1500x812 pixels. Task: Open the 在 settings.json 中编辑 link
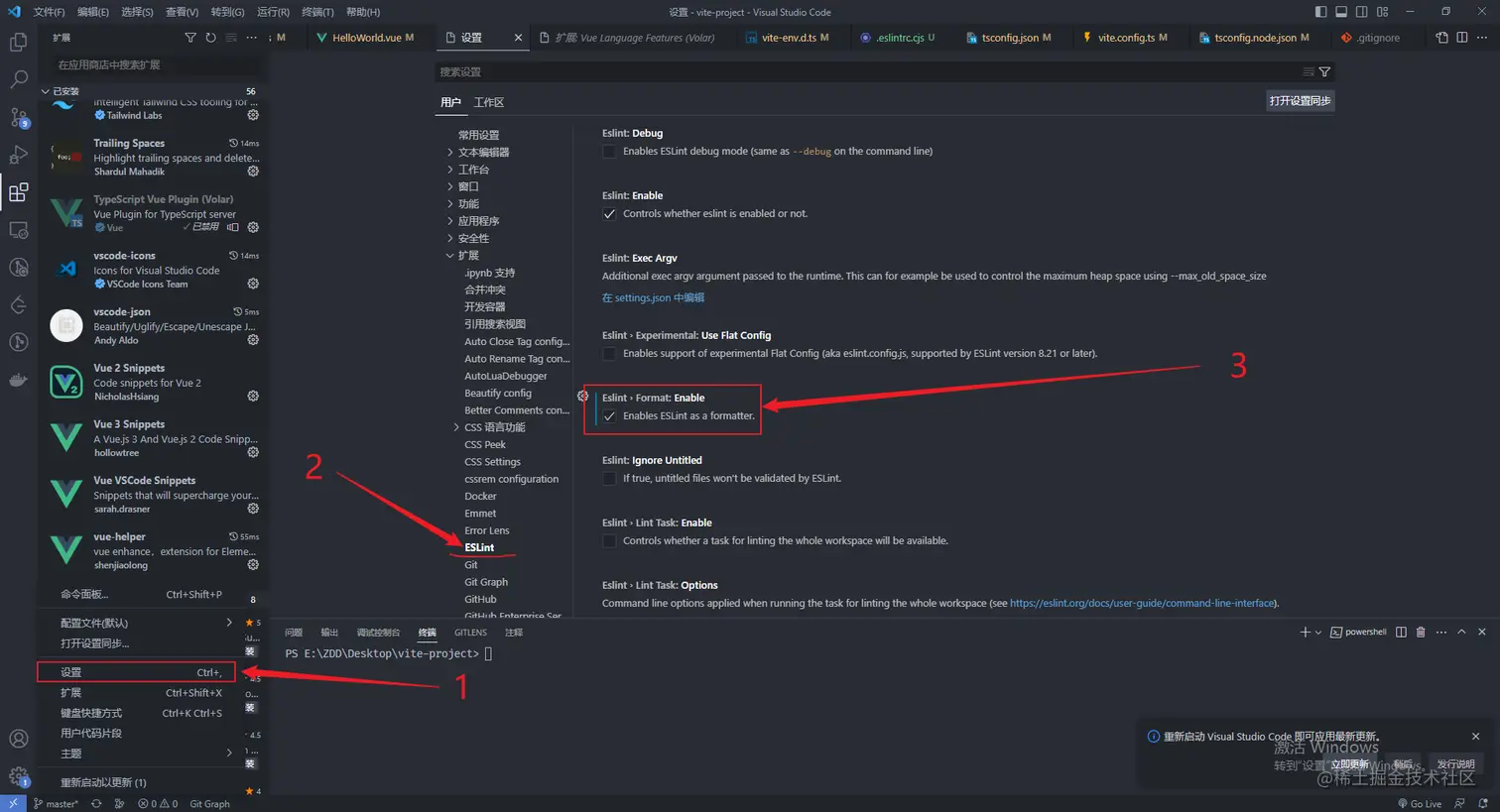[x=653, y=297]
